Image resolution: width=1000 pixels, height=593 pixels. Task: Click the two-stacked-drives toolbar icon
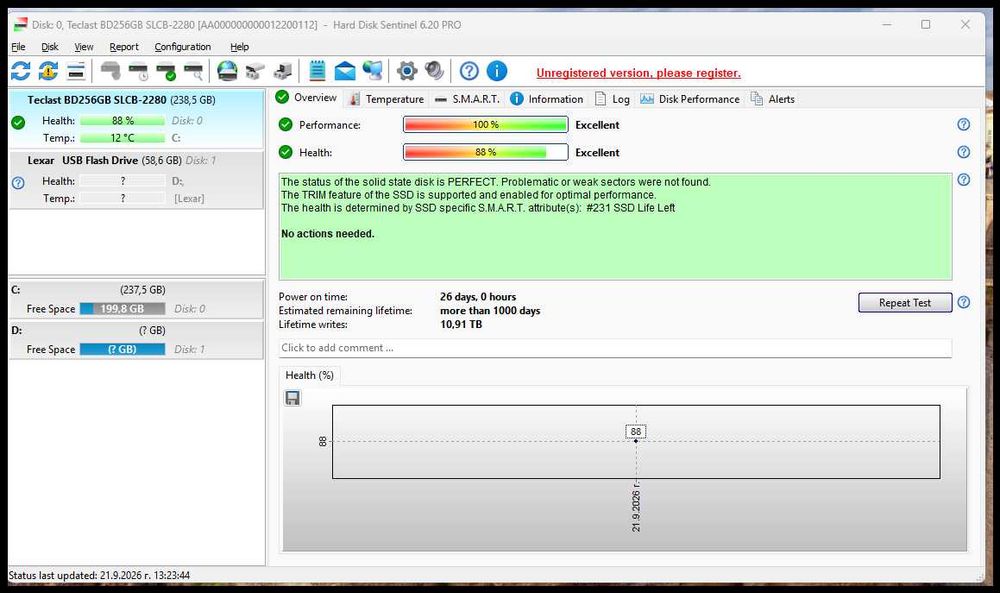[x=255, y=71]
